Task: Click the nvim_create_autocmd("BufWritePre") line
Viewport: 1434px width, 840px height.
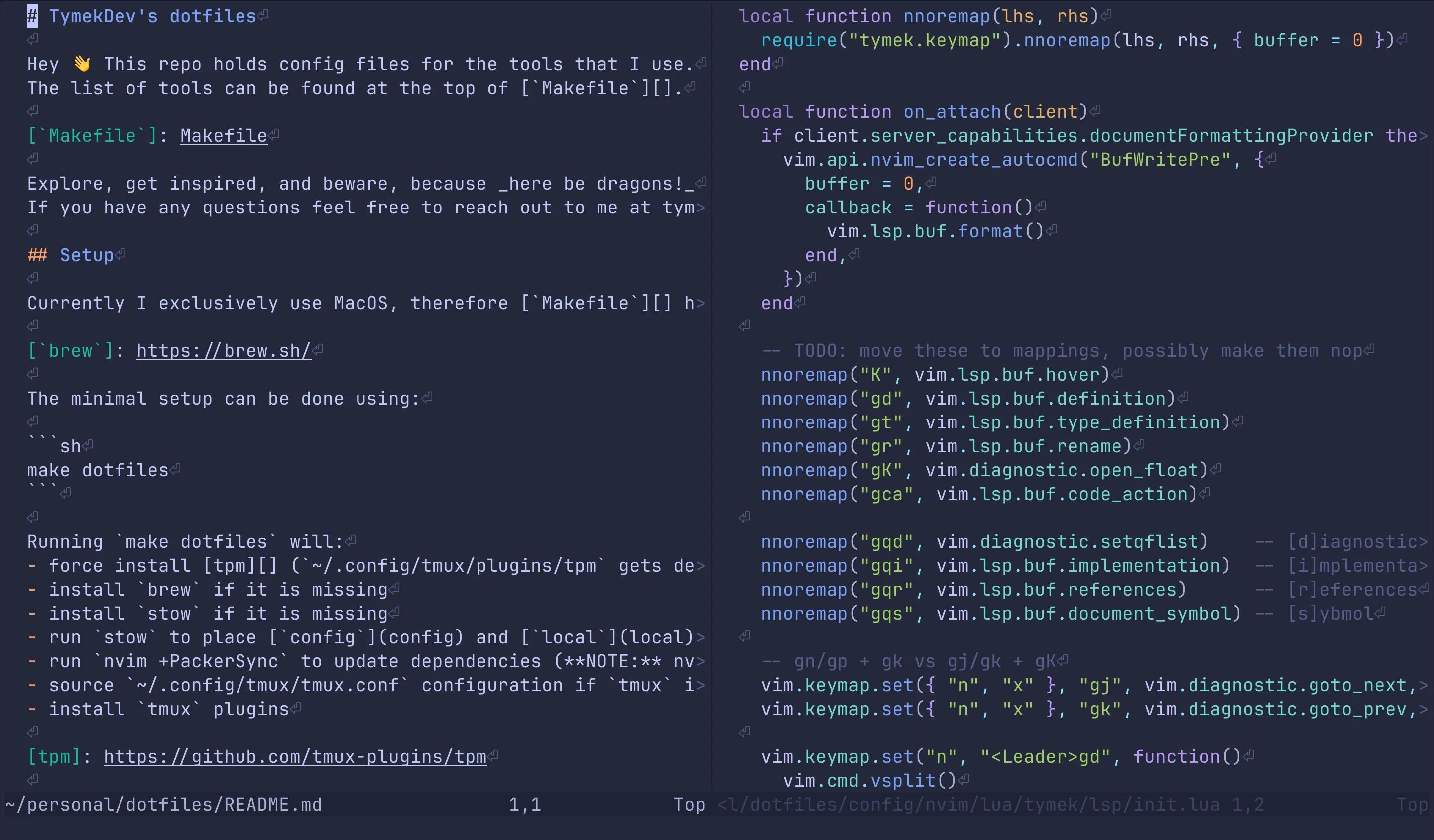Action: coord(1023,160)
